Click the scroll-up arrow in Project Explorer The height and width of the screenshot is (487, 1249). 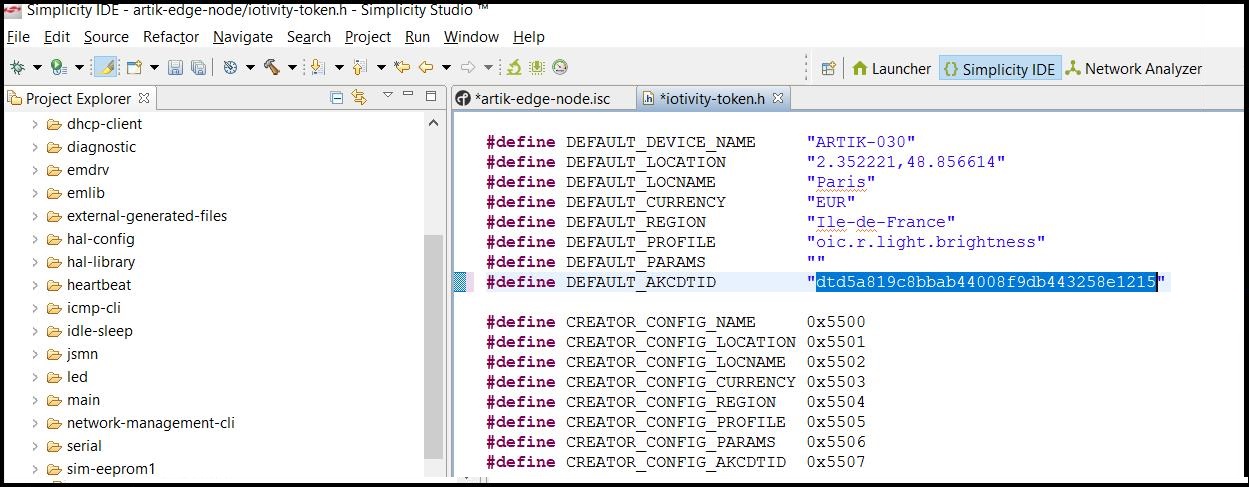[x=433, y=123]
